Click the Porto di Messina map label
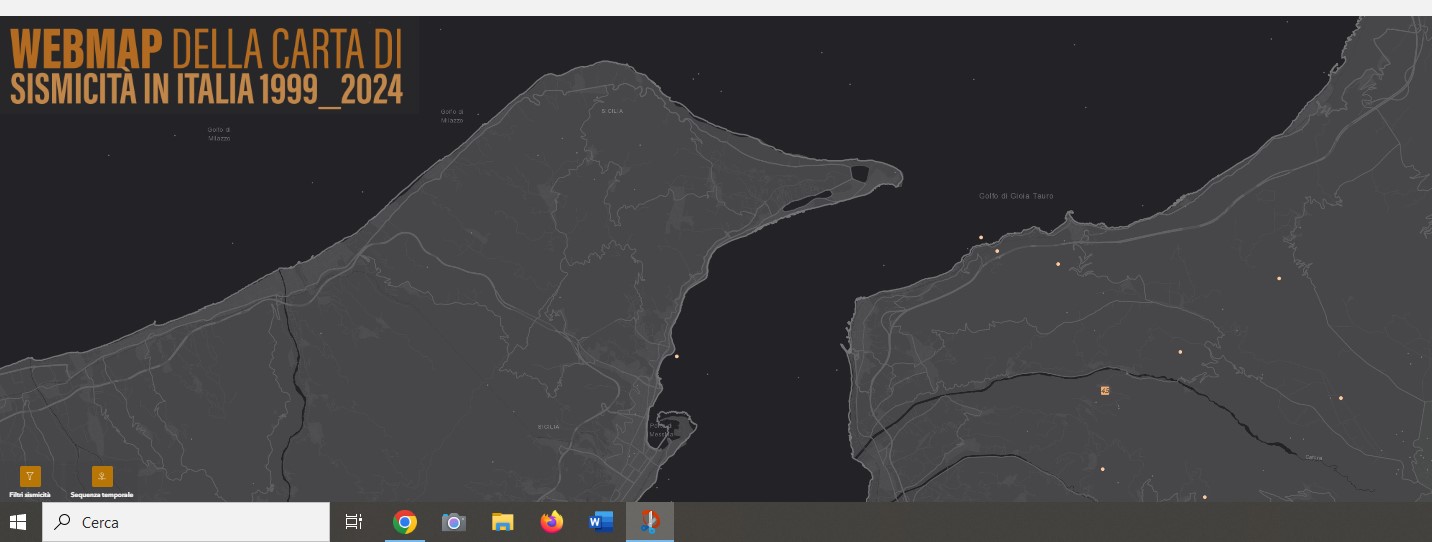 click(x=660, y=429)
